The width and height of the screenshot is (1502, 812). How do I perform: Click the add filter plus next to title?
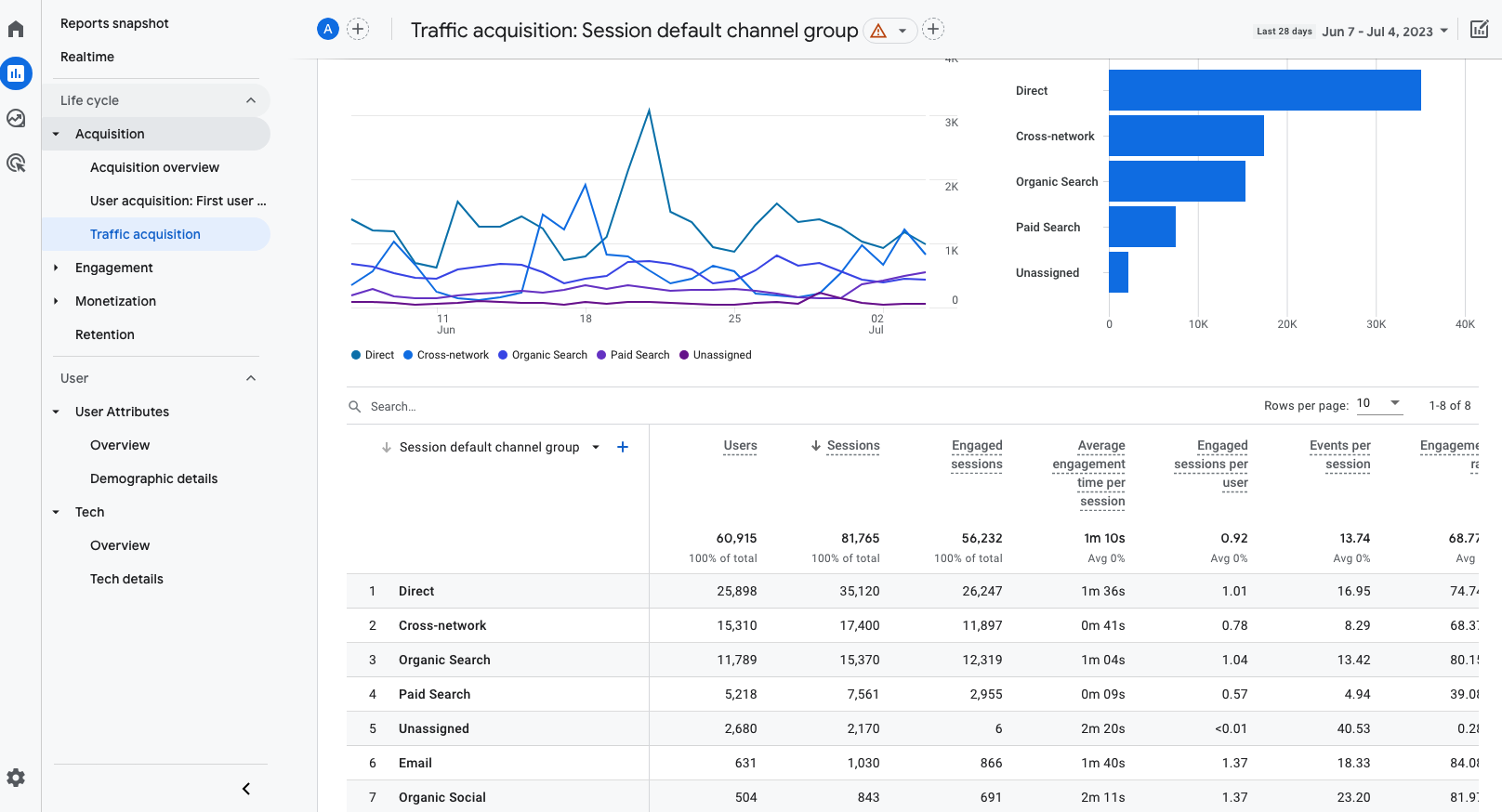coord(933,30)
